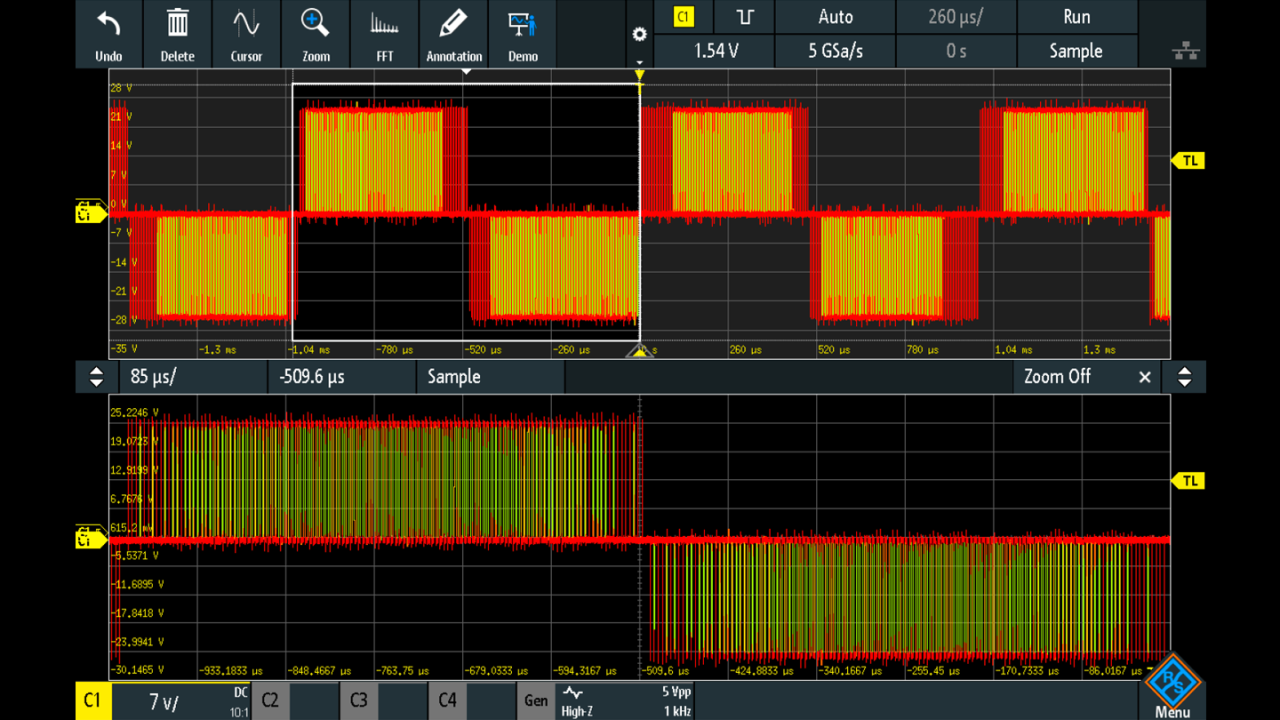Image resolution: width=1280 pixels, height=720 pixels.
Task: Click the zoom window center arrow at time axis
Action: pyautogui.click(x=639, y=351)
